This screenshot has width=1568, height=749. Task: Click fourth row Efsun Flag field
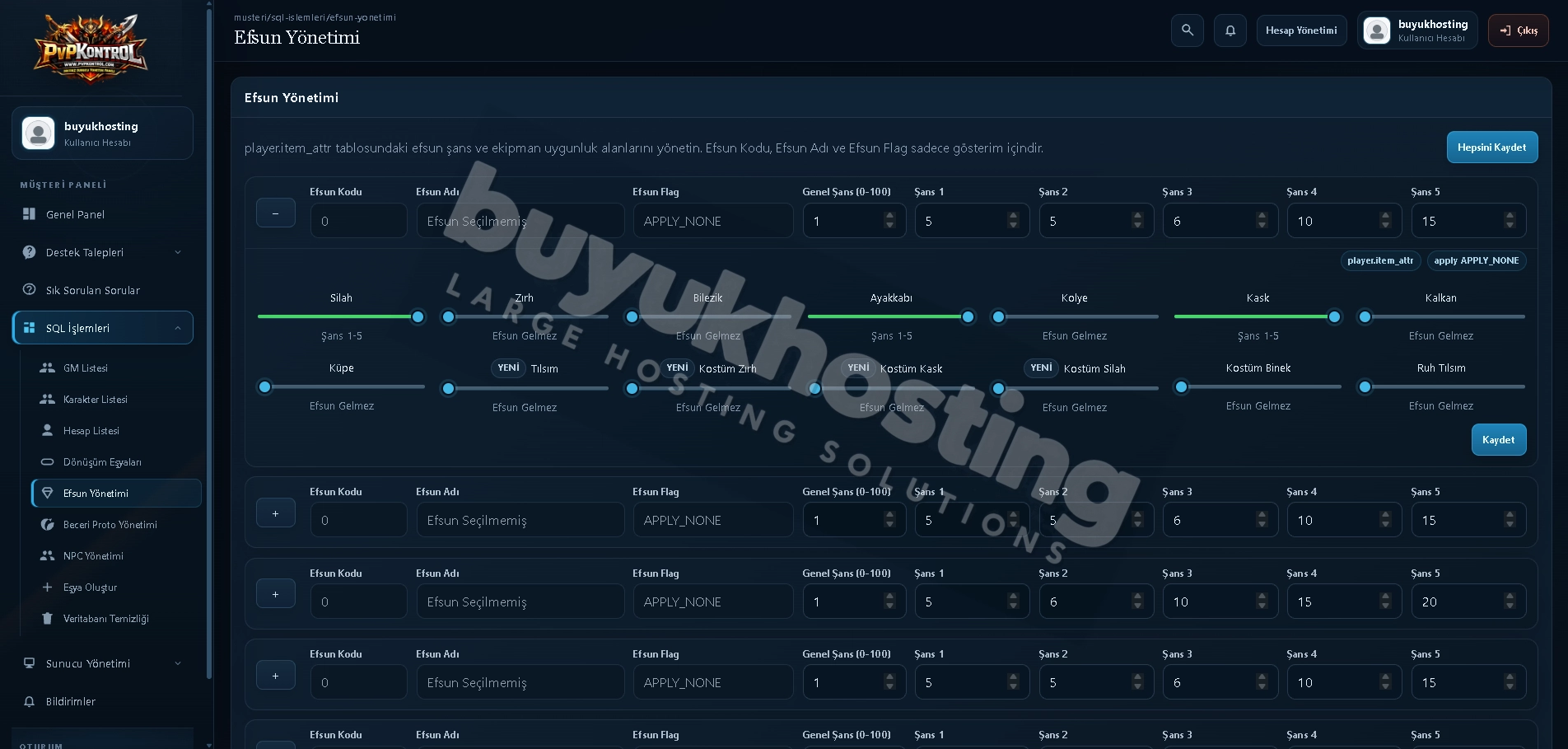pyautogui.click(x=713, y=682)
